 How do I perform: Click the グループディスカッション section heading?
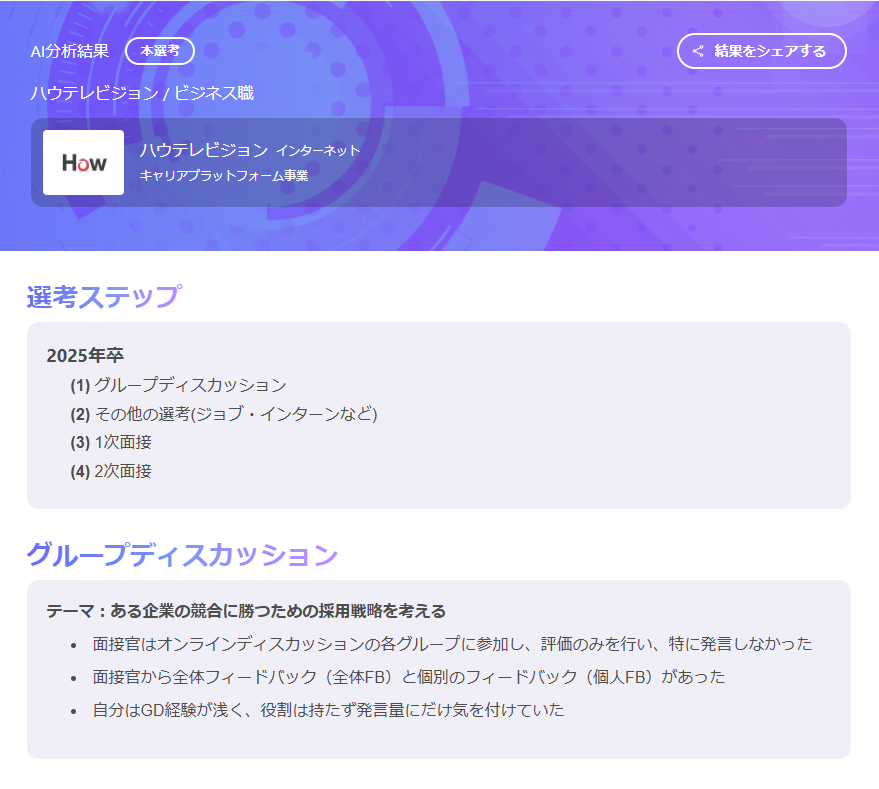182,554
